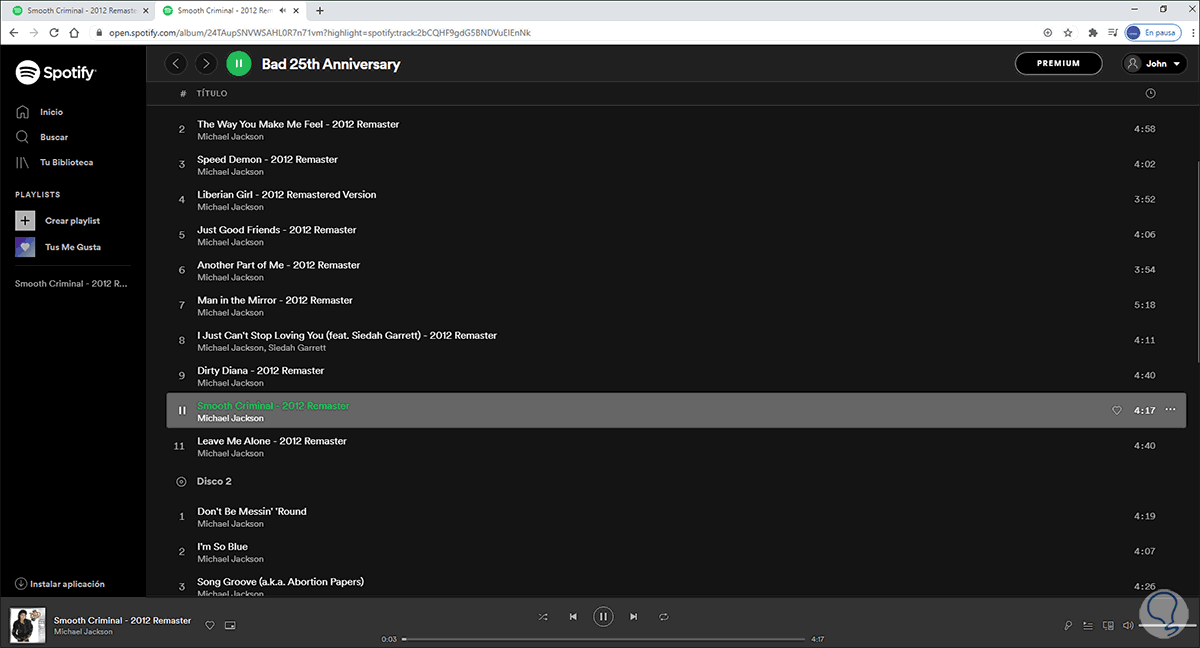Viewport: 1200px width, 648px height.
Task: Open the connect to a device icon
Action: 1108,626
